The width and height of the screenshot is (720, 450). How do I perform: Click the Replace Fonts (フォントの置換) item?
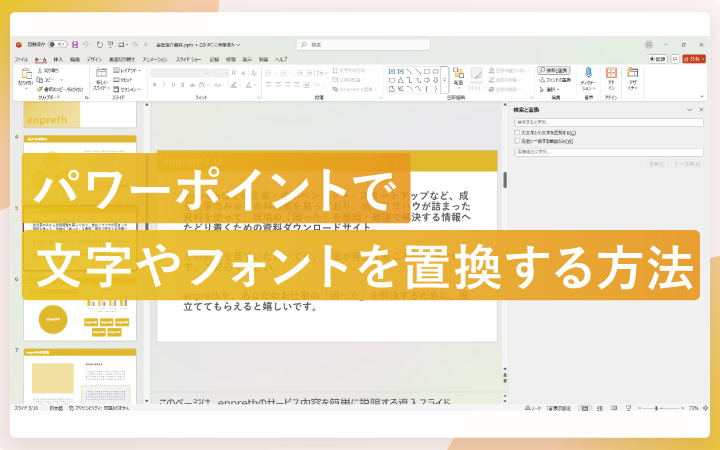coord(555,80)
